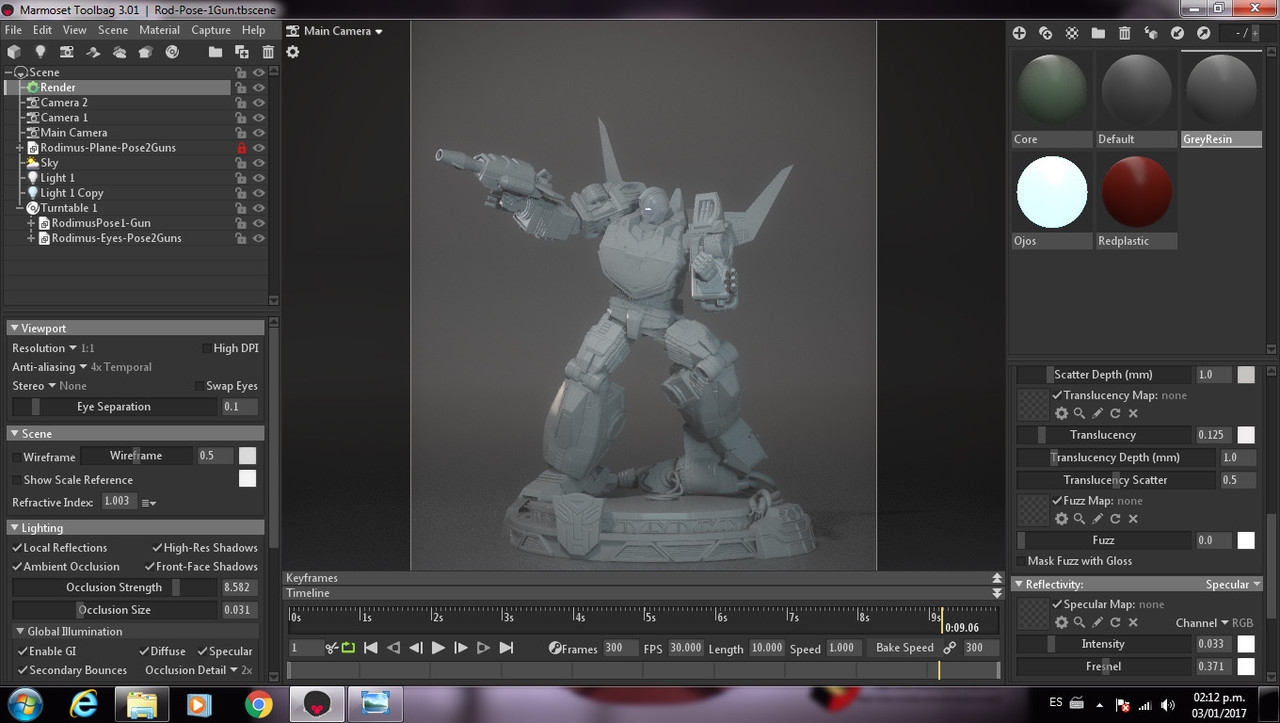Enable Swap Eyes checkbox

198,386
